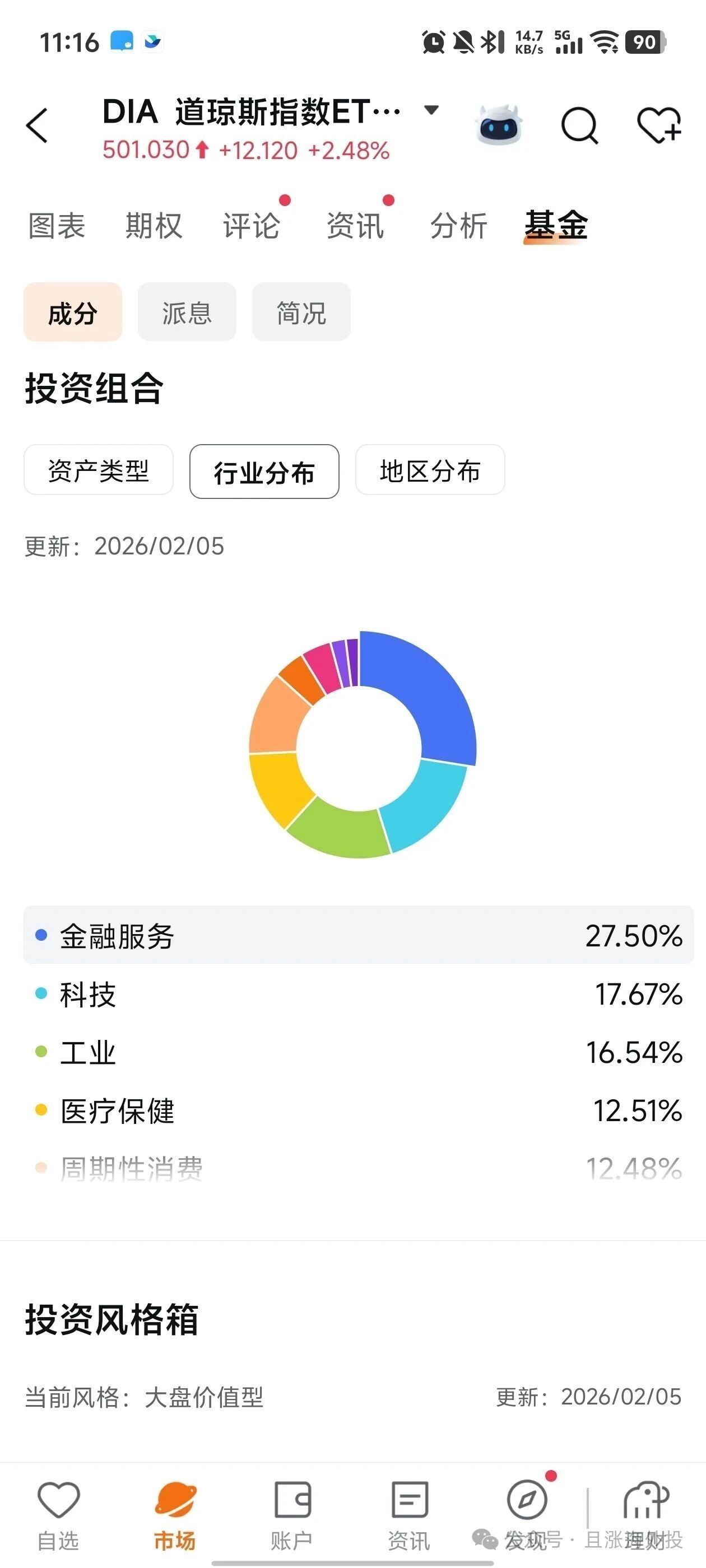The width and height of the screenshot is (706, 1568).
Task: Select the 工业 16.54% sector row
Action: 358,1052
